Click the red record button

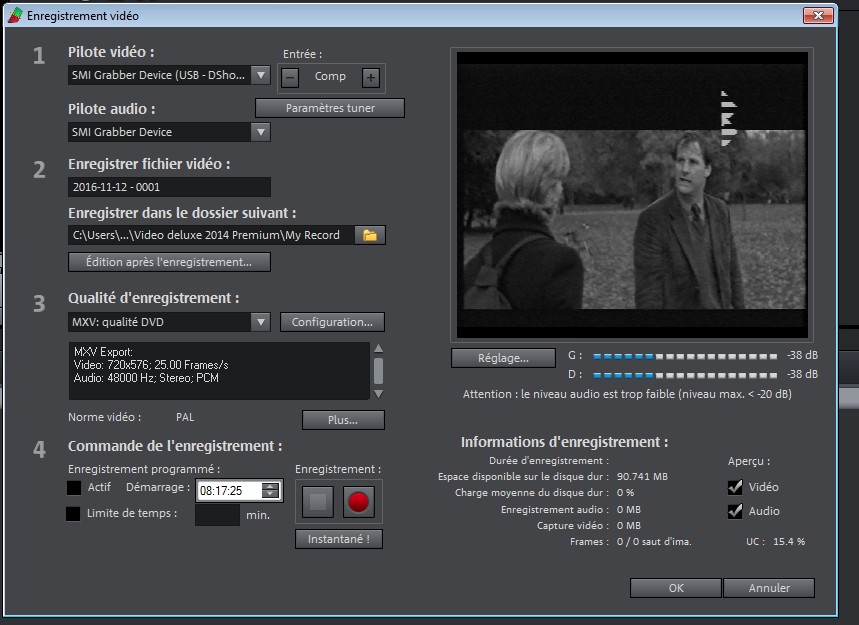tap(359, 502)
